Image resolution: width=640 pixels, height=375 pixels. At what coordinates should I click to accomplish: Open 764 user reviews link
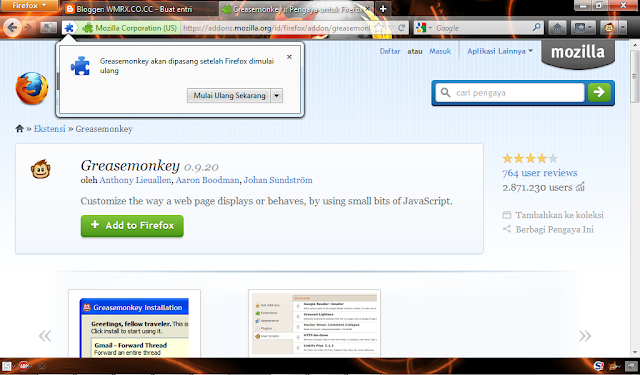pyautogui.click(x=540, y=173)
